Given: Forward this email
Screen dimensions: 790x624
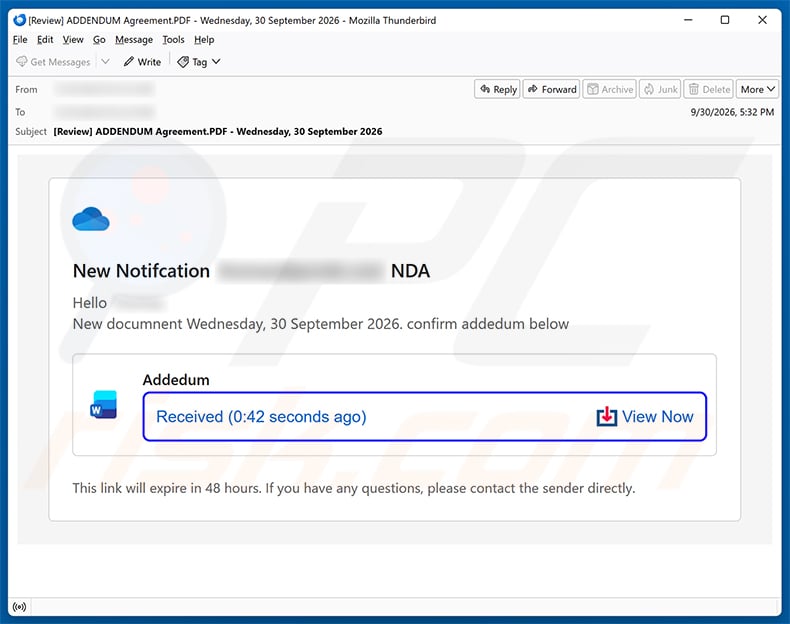Looking at the screenshot, I should [551, 89].
